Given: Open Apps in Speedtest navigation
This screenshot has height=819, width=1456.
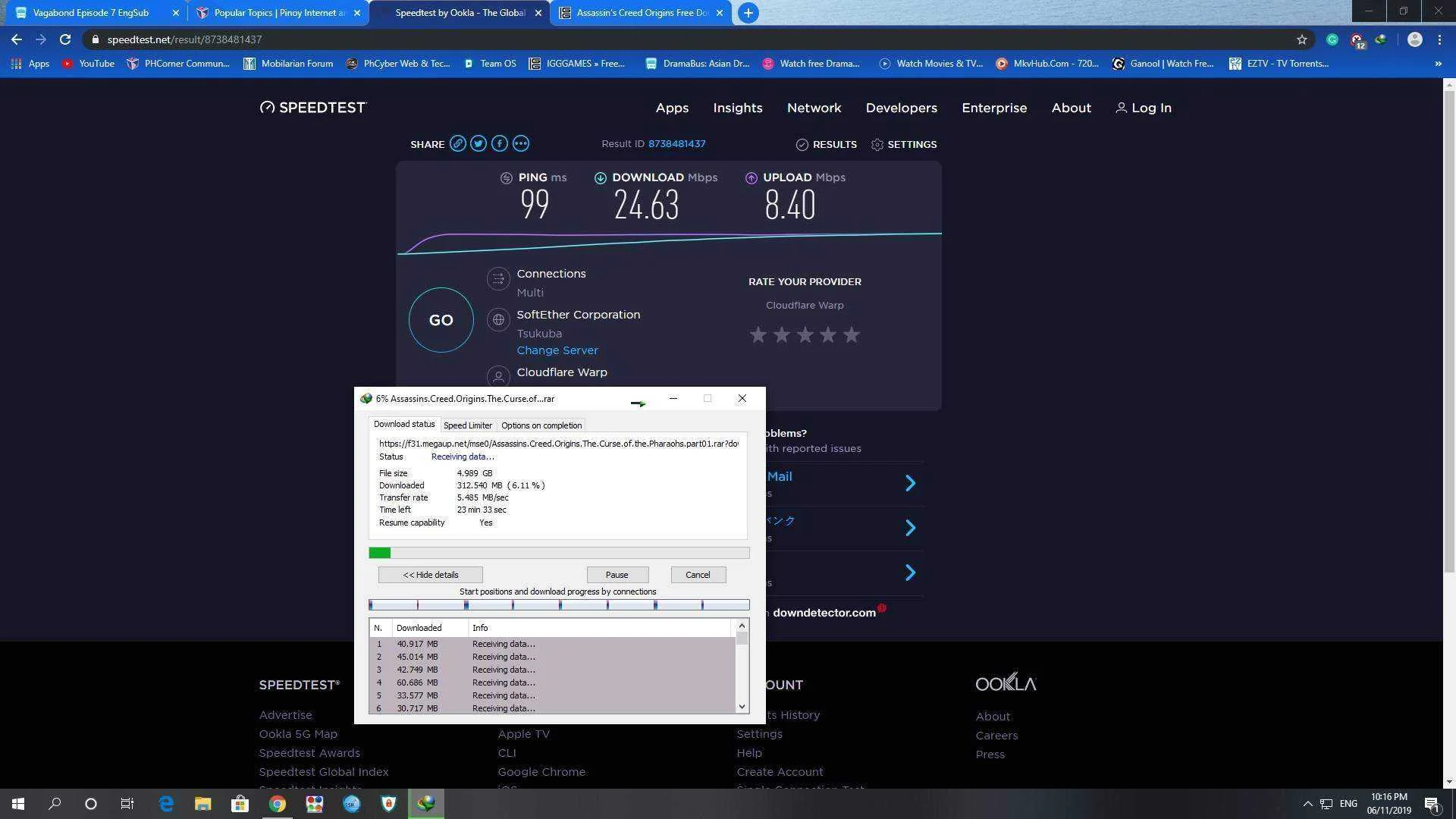Looking at the screenshot, I should [672, 108].
